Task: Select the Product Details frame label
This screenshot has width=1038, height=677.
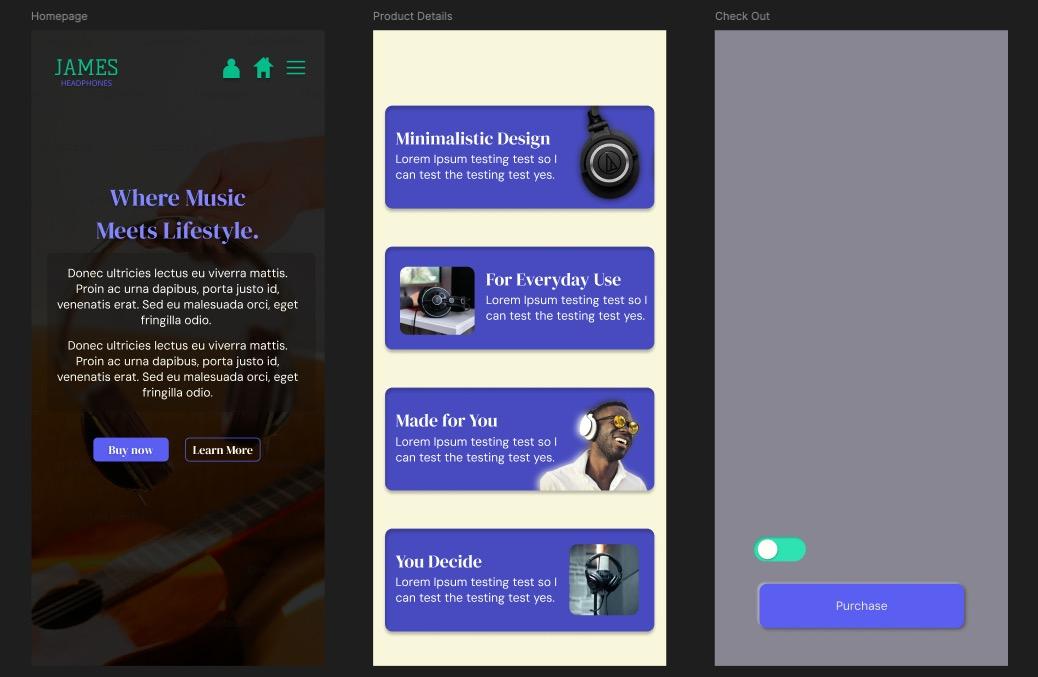Action: 412,16
